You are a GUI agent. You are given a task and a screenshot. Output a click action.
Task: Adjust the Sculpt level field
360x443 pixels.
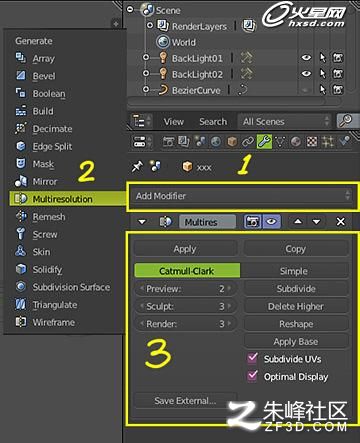click(x=186, y=306)
